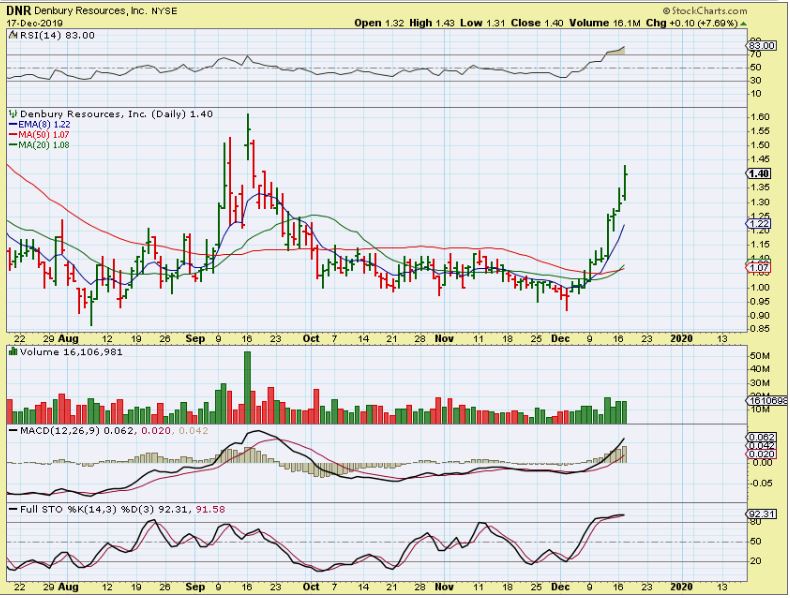The image size is (790, 598).
Task: Click the RSI(14) 83.00 indicator label
Action: coord(56,35)
